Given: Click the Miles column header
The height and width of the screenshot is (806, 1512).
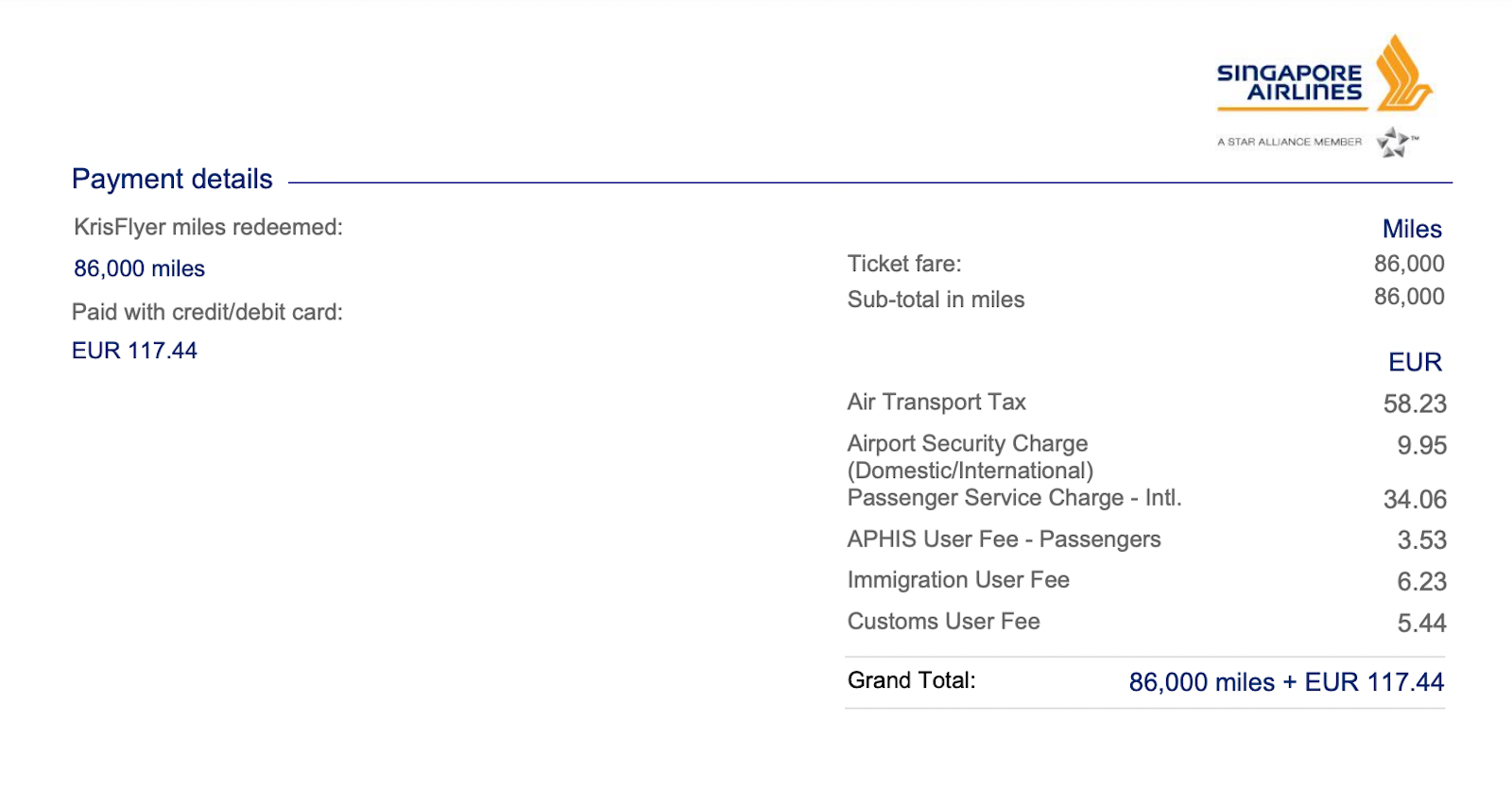Looking at the screenshot, I should coord(1412,230).
